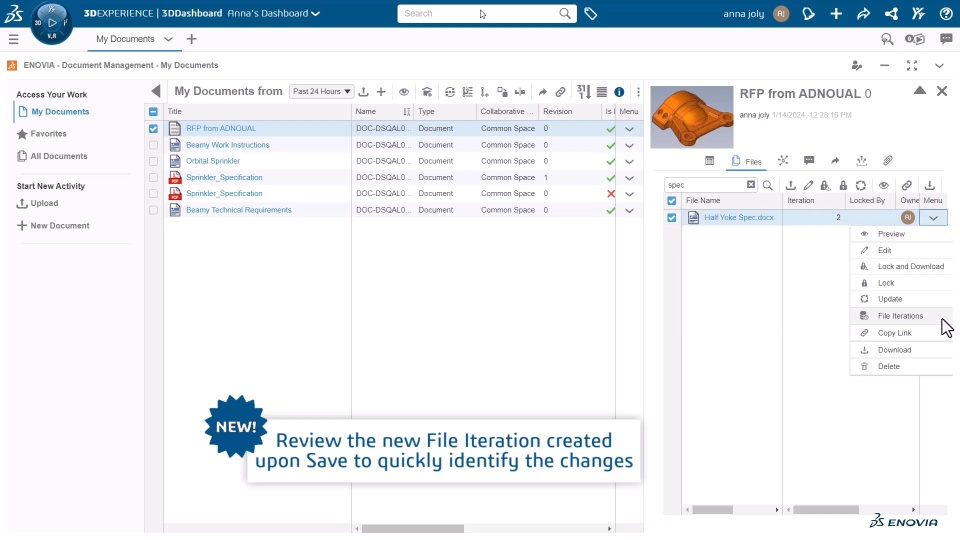Uncheck RFP from ADNOUAL row checkbox

point(153,129)
